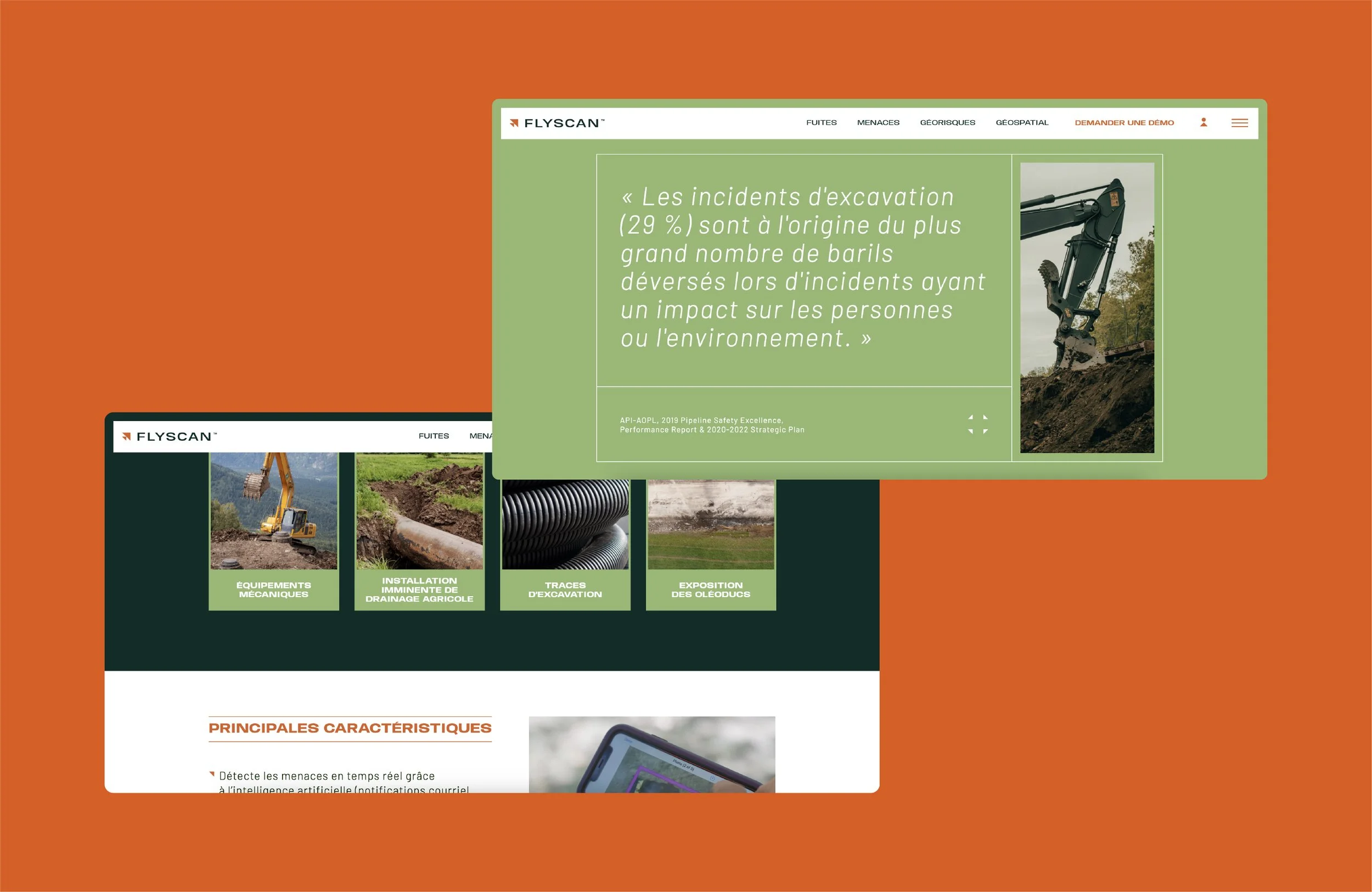Click Flyscan logo in the green window

[557, 123]
